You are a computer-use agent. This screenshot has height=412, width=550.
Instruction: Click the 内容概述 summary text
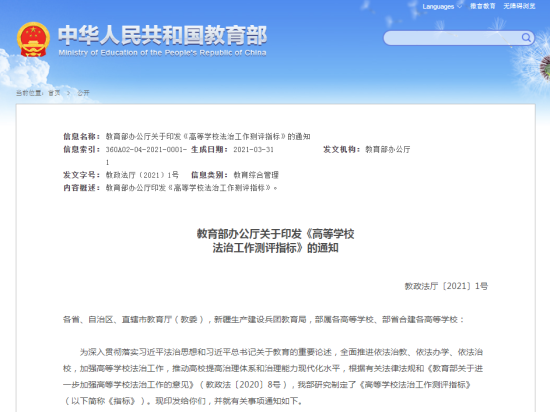coord(192,188)
